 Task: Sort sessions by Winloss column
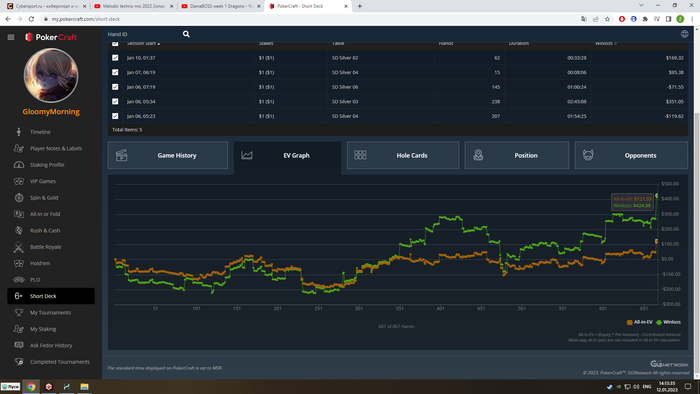pos(605,43)
